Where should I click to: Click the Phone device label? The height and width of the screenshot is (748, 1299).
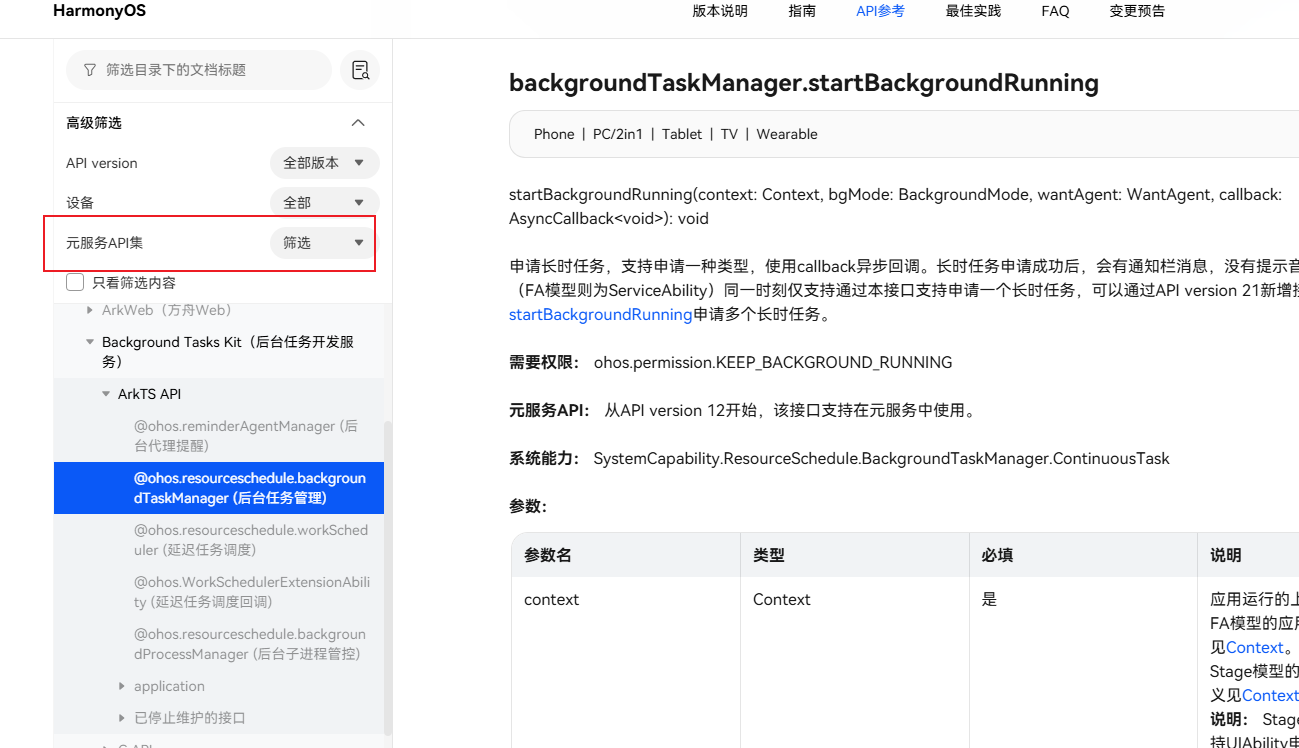point(554,134)
